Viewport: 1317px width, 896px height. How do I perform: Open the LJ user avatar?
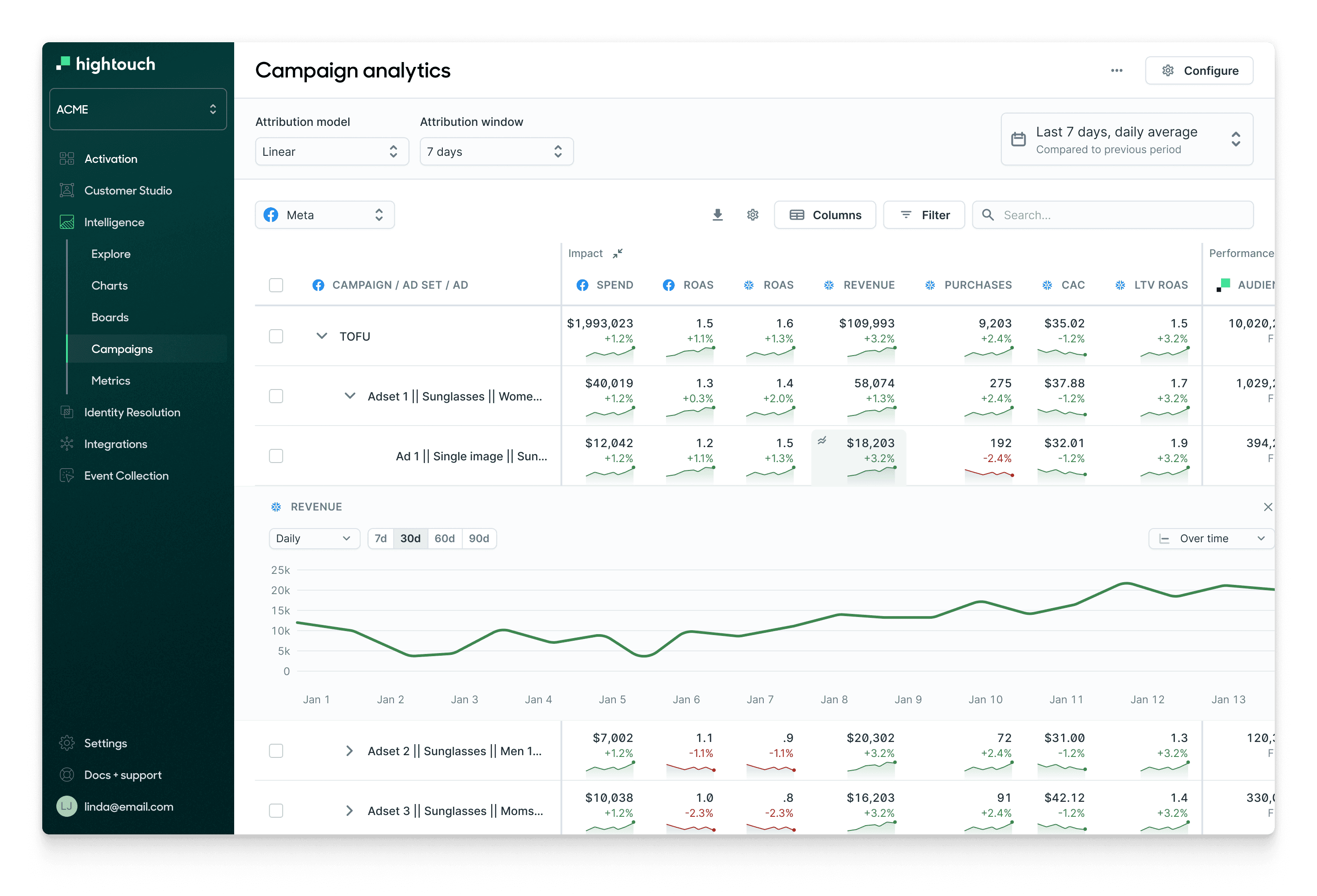click(x=66, y=807)
